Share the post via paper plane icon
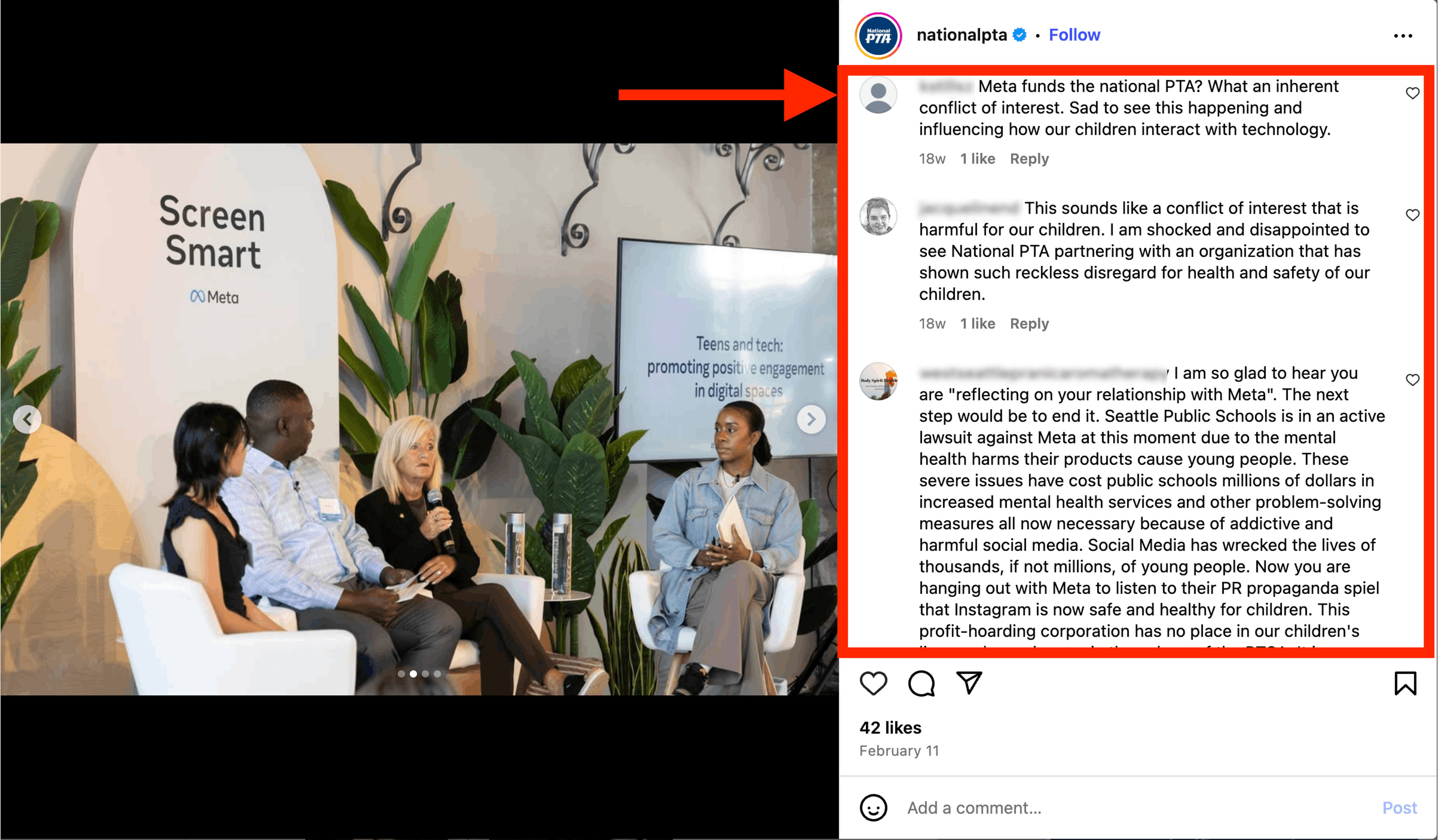 (969, 683)
